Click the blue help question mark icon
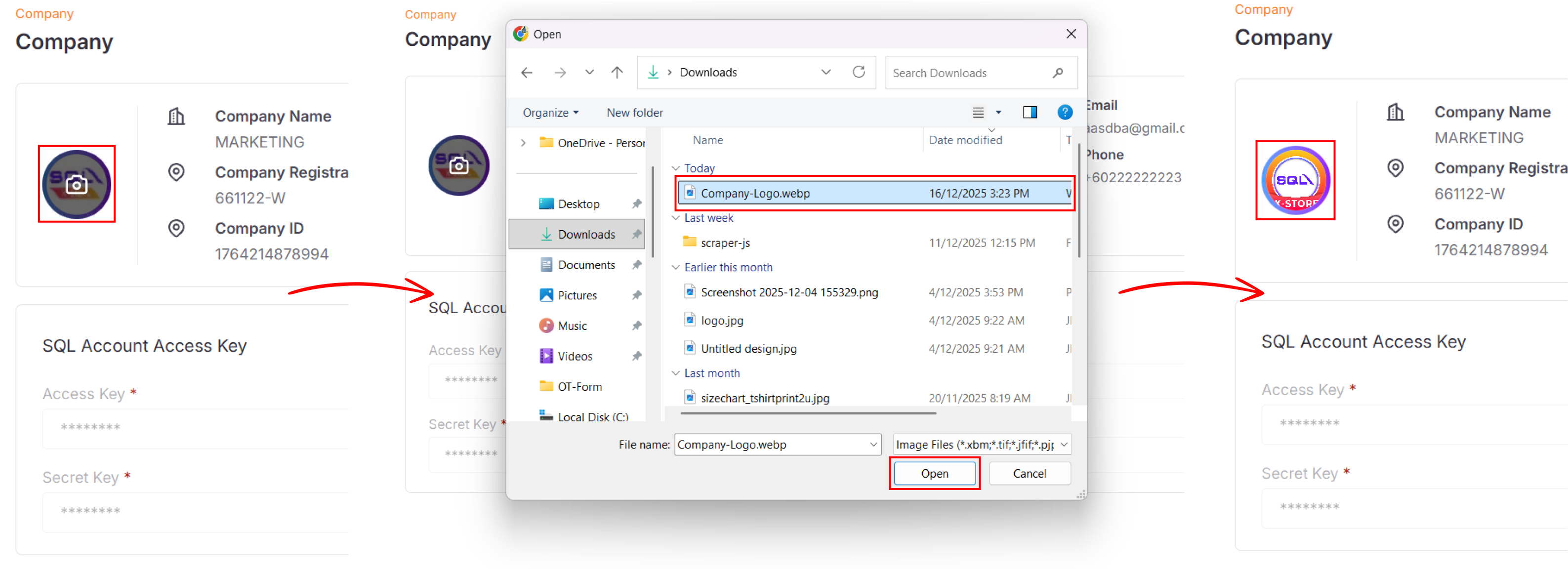Image resolution: width=1568 pixels, height=570 pixels. pyautogui.click(x=1064, y=113)
